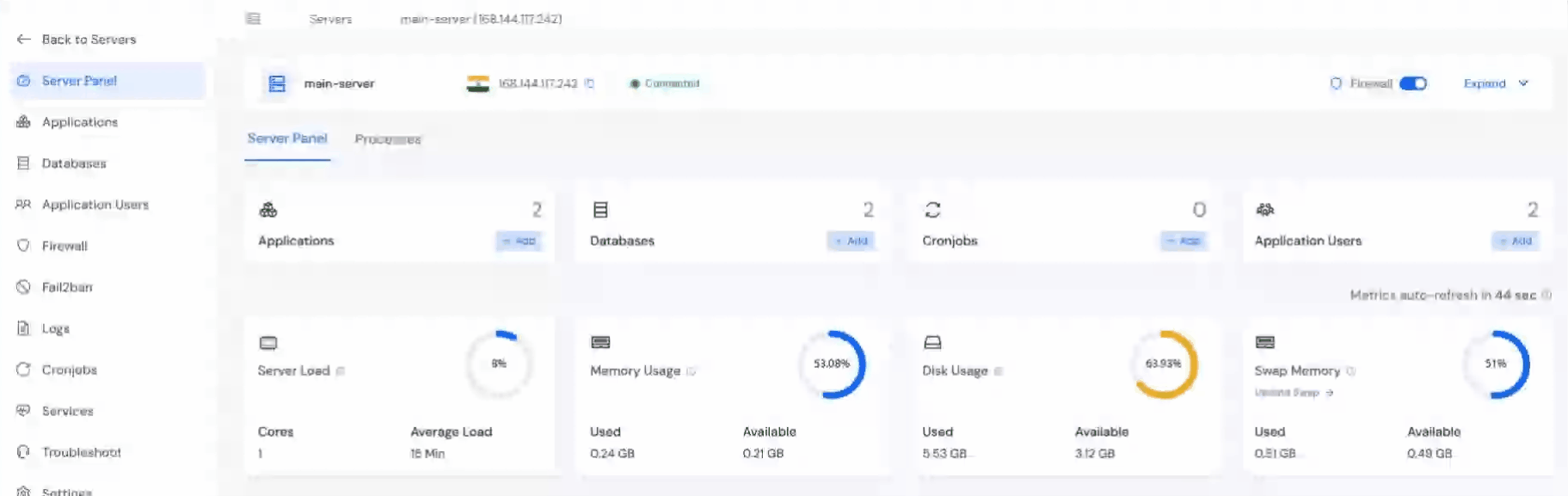Switch to the Processes tab
The image size is (1568, 496).
(x=388, y=139)
